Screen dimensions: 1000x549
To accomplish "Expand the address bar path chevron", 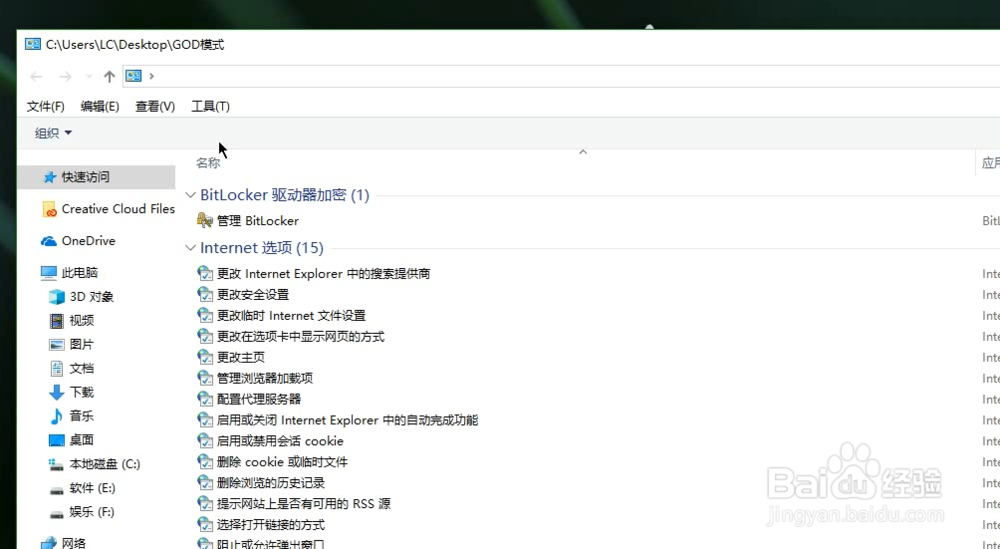I will coord(151,76).
